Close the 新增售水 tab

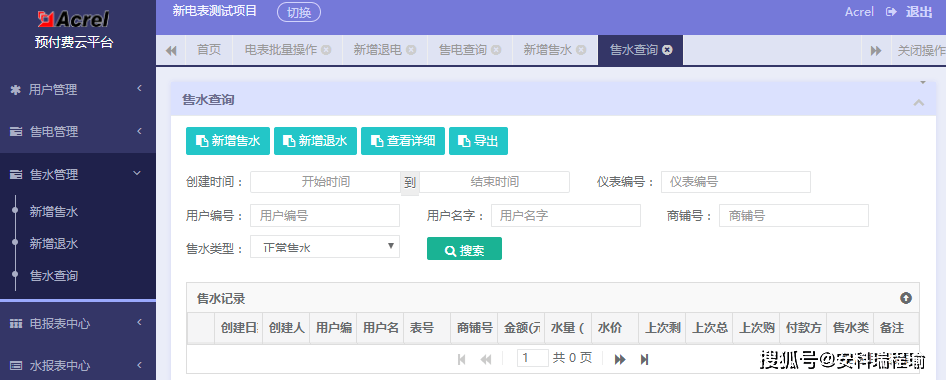[582, 50]
